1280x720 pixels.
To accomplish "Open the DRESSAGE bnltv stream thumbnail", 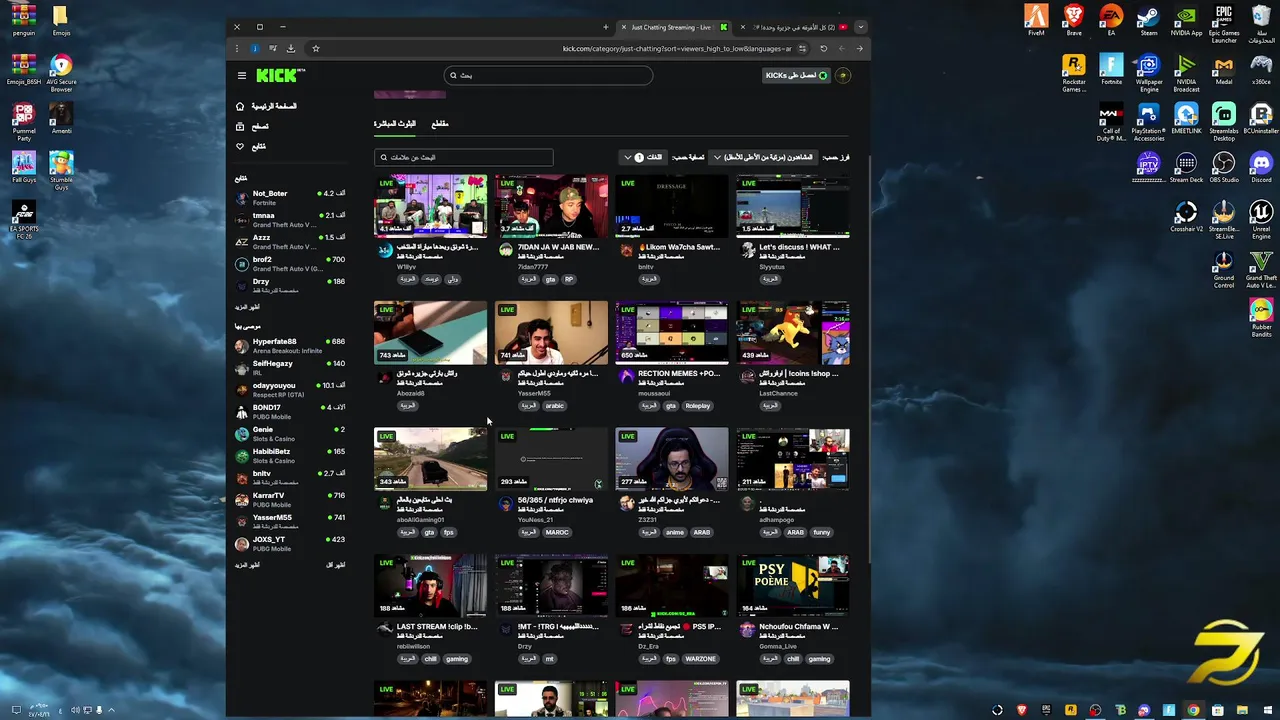I will 672,206.
